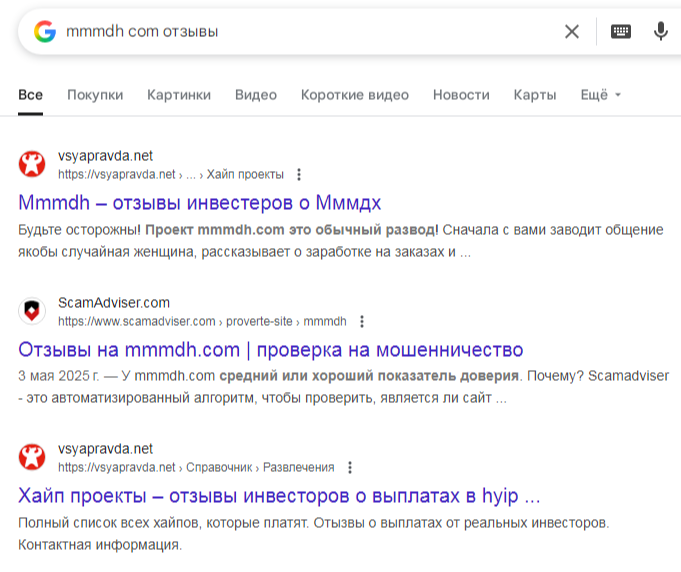Switch to the Картинки tab
Screen dimensions: 681x572
[x=179, y=95]
